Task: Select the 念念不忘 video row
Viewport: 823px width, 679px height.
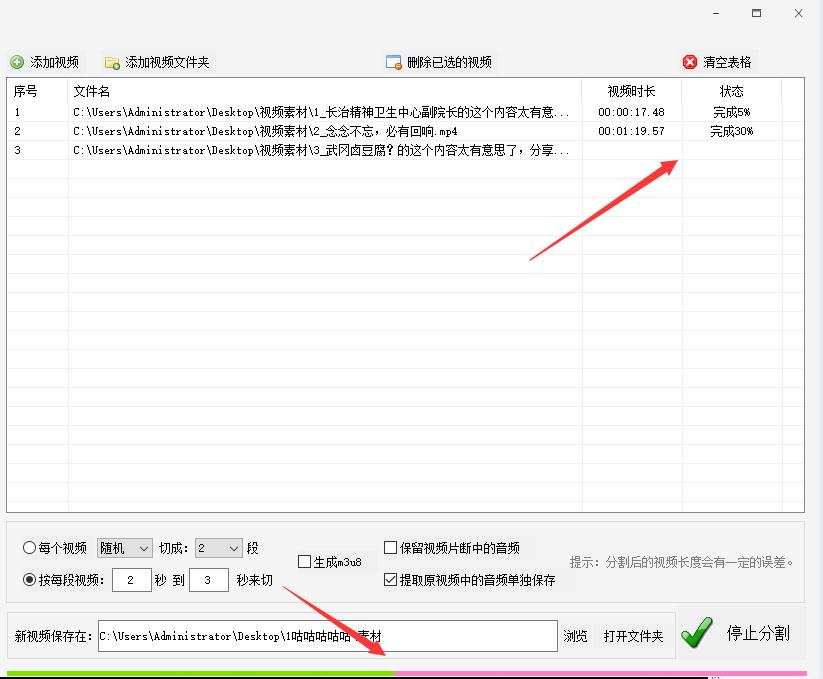Action: [x=300, y=131]
